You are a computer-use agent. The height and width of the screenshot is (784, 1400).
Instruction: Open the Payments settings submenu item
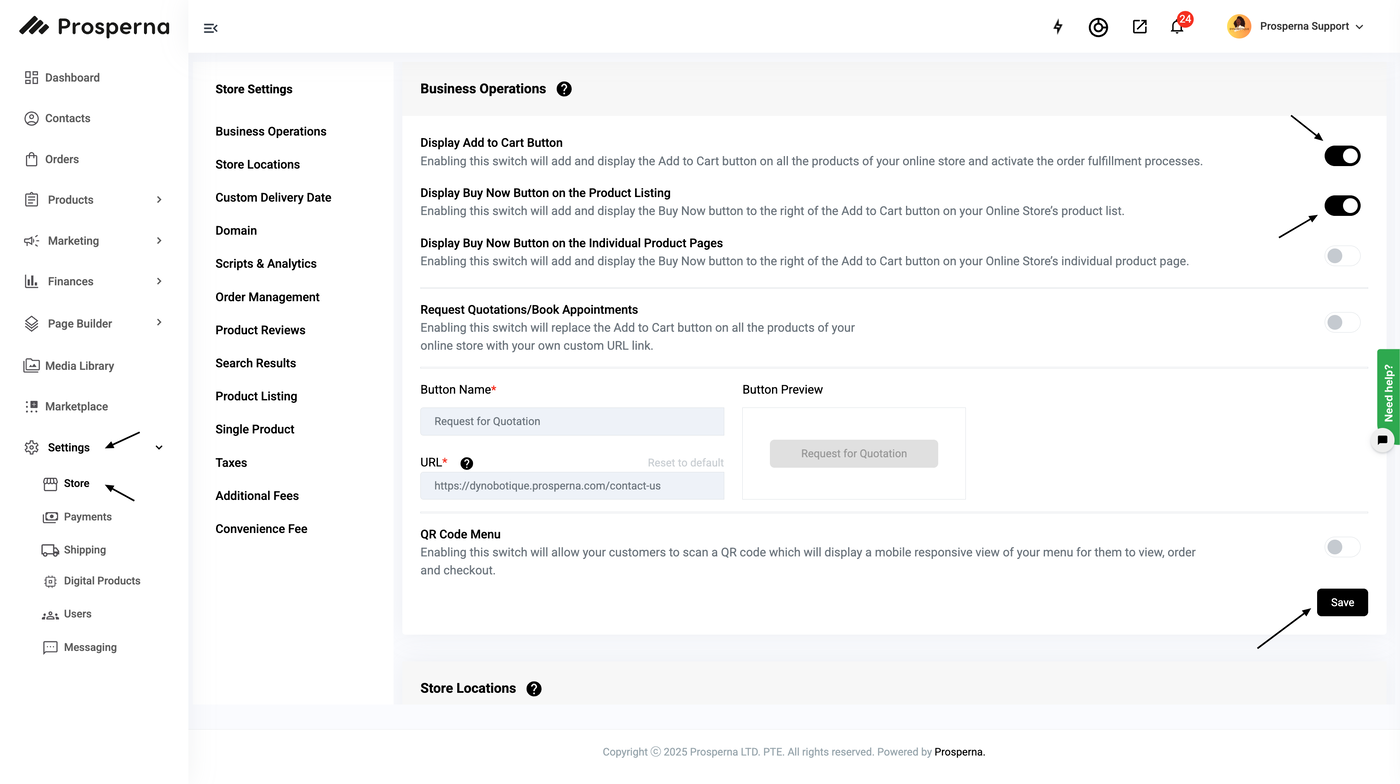tap(87, 517)
